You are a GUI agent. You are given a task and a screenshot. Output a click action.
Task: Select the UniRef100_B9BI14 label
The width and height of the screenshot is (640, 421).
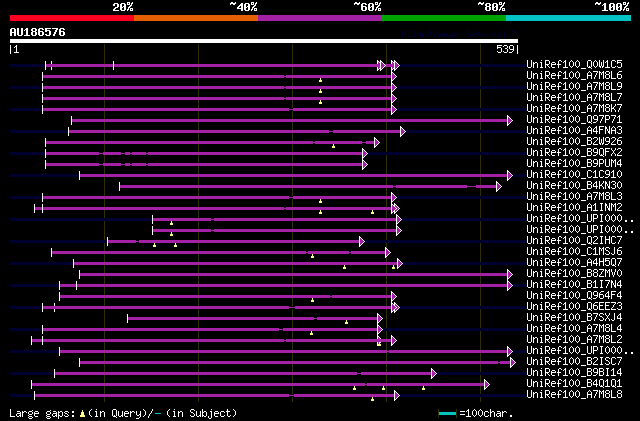pyautogui.click(x=574, y=373)
